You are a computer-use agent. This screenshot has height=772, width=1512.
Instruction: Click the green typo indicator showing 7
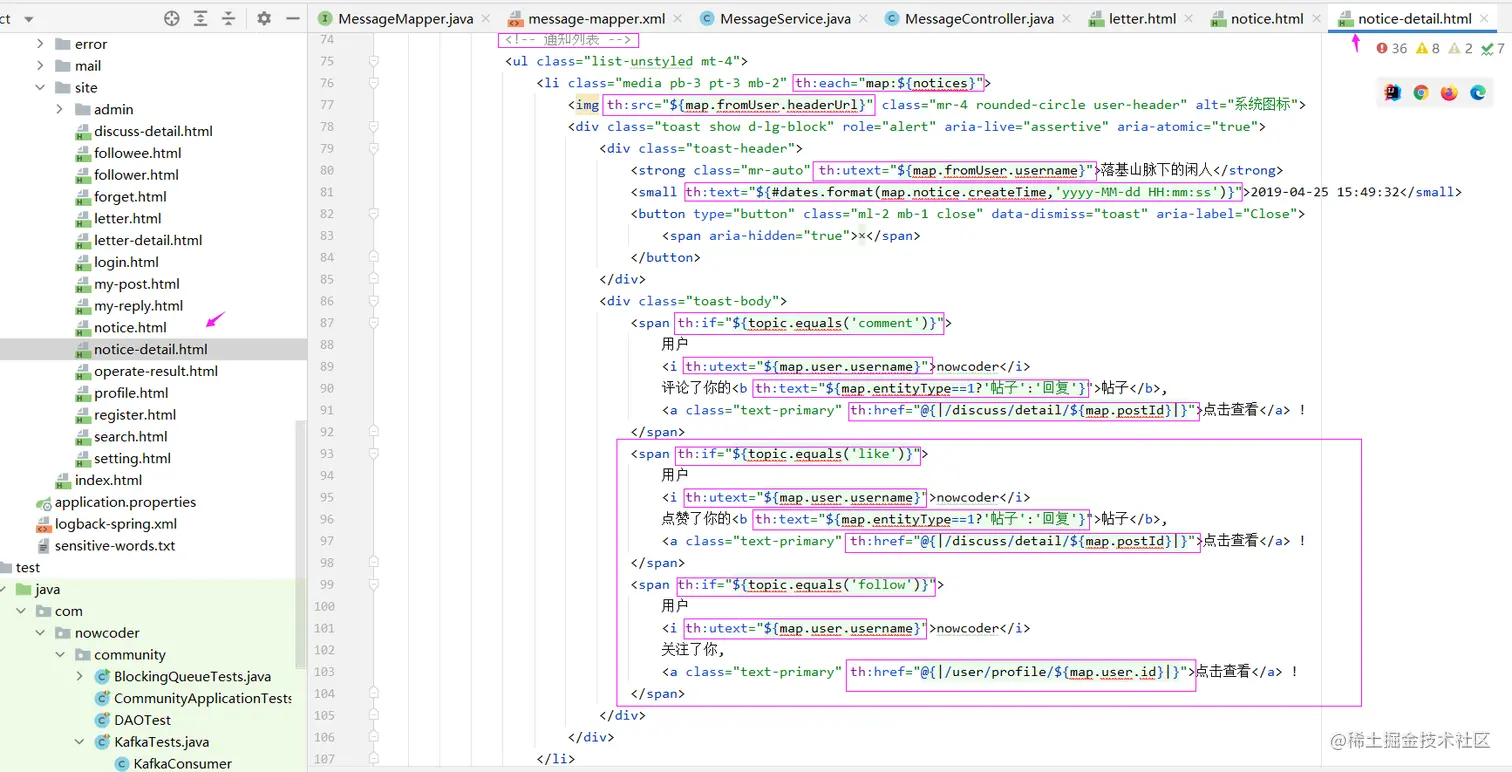pyautogui.click(x=1493, y=48)
